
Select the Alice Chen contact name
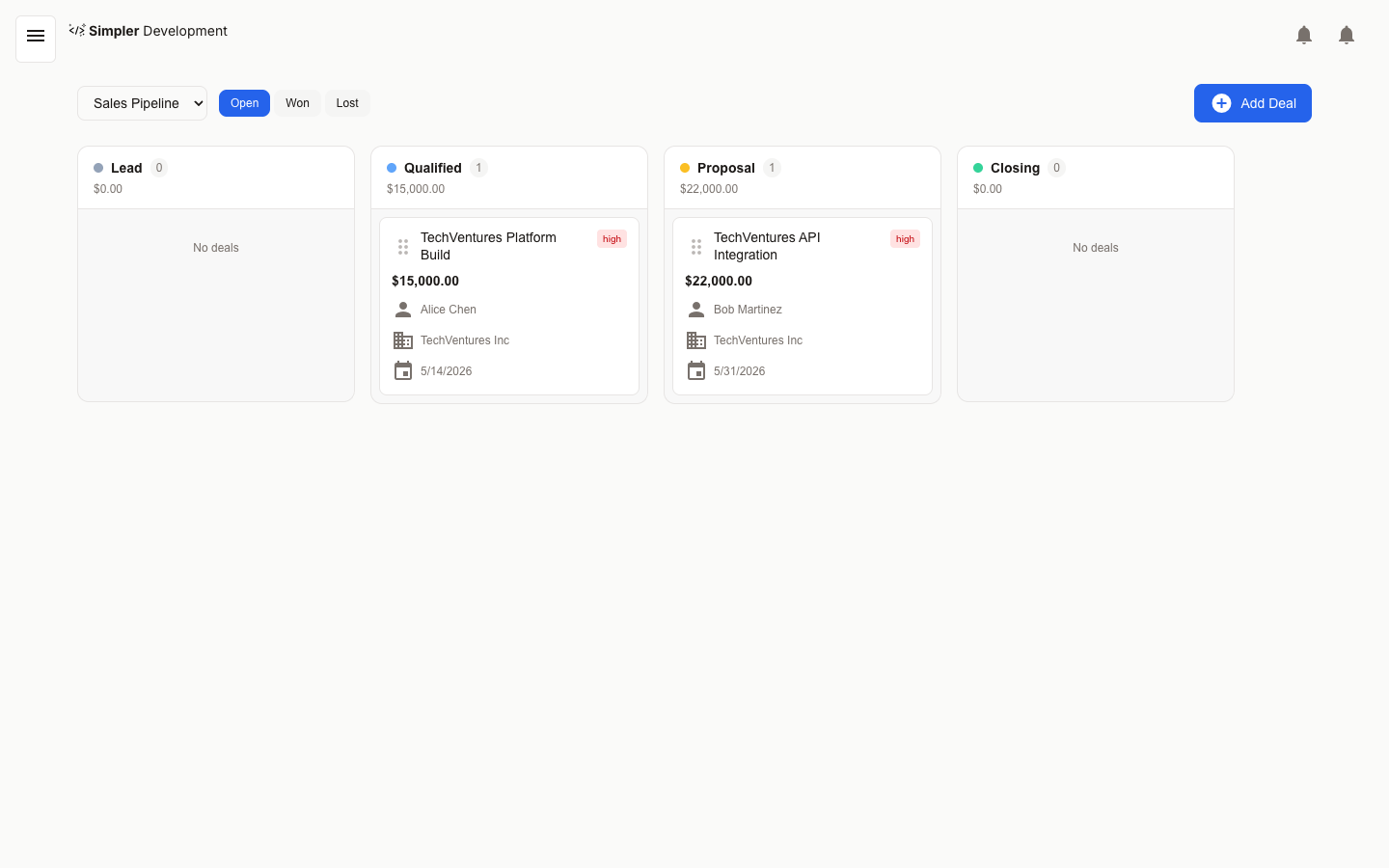449,310
